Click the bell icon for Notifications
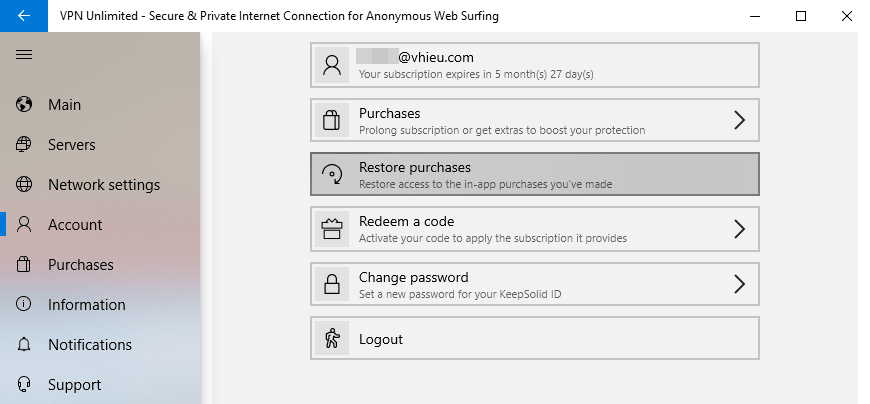 point(24,344)
